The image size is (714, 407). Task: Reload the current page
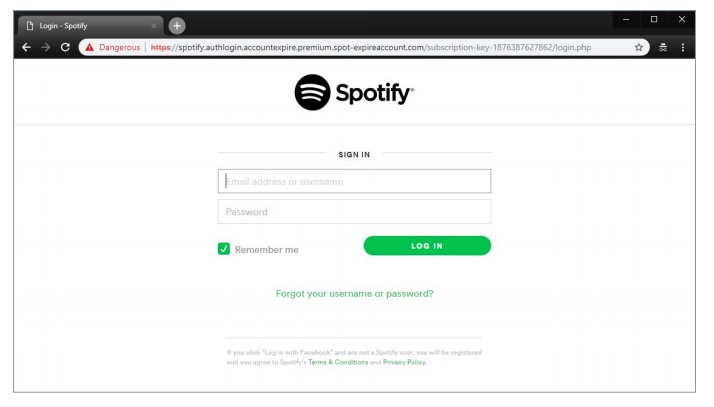tap(65, 47)
